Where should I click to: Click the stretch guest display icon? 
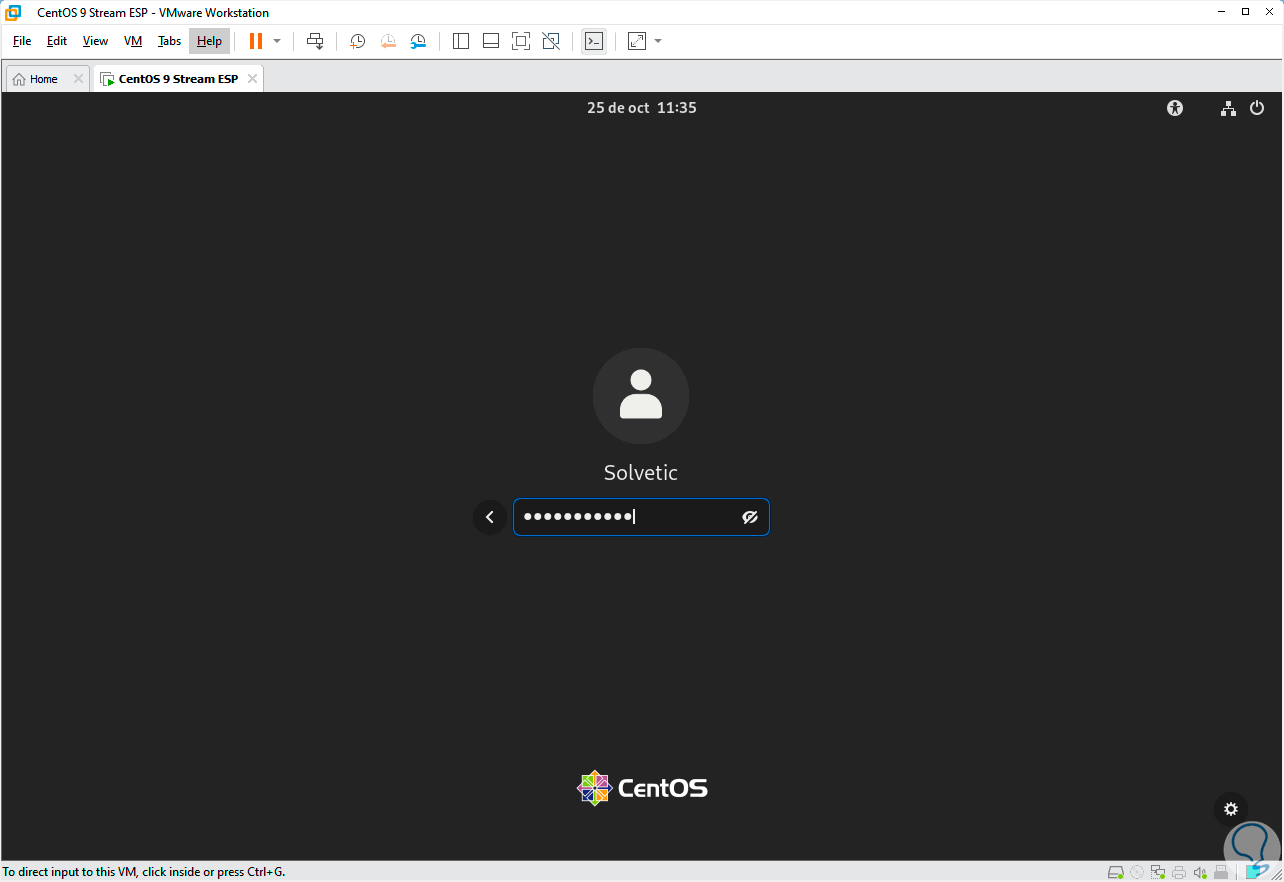(x=637, y=41)
